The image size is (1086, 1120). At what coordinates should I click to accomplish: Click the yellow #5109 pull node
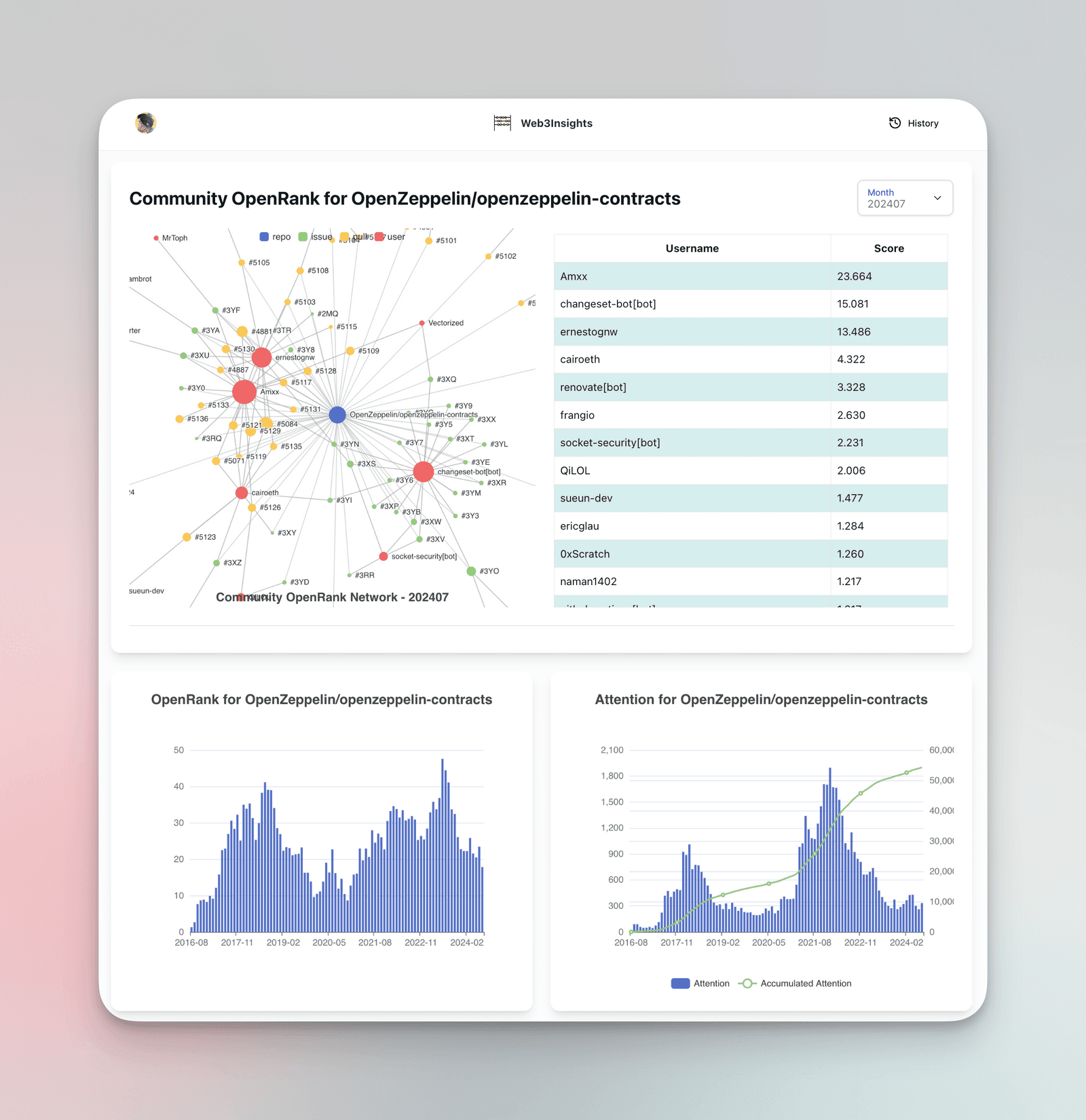(x=350, y=351)
